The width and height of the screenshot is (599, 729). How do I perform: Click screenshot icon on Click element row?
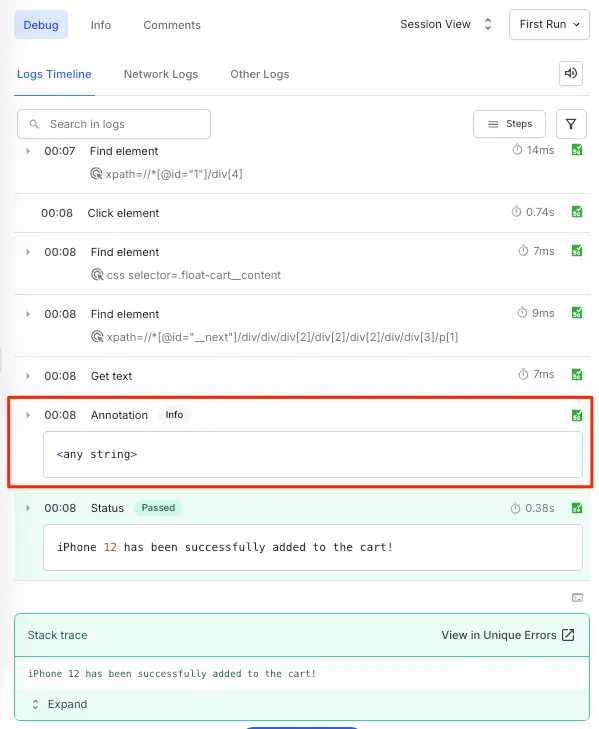[577, 212]
